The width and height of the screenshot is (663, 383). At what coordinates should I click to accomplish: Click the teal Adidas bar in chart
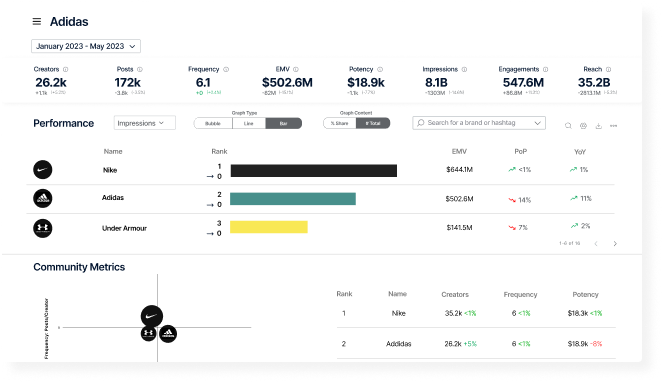(293, 199)
